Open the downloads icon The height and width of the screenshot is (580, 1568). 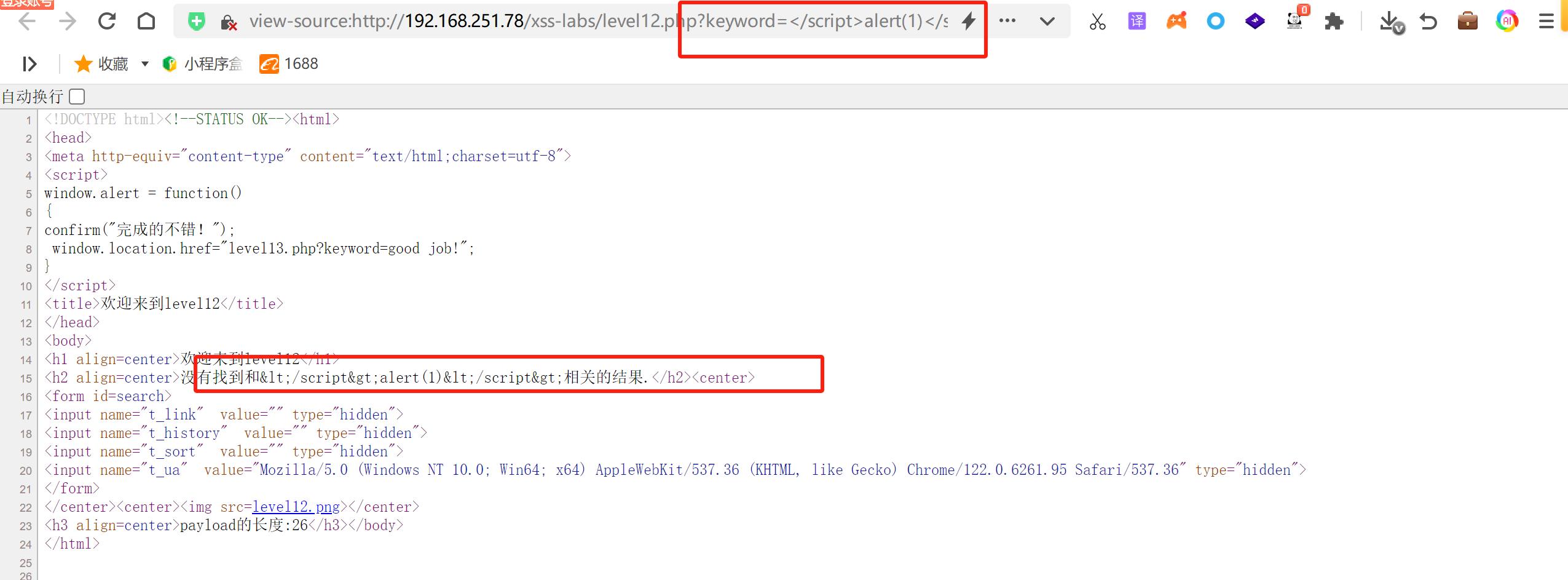coord(1392,23)
